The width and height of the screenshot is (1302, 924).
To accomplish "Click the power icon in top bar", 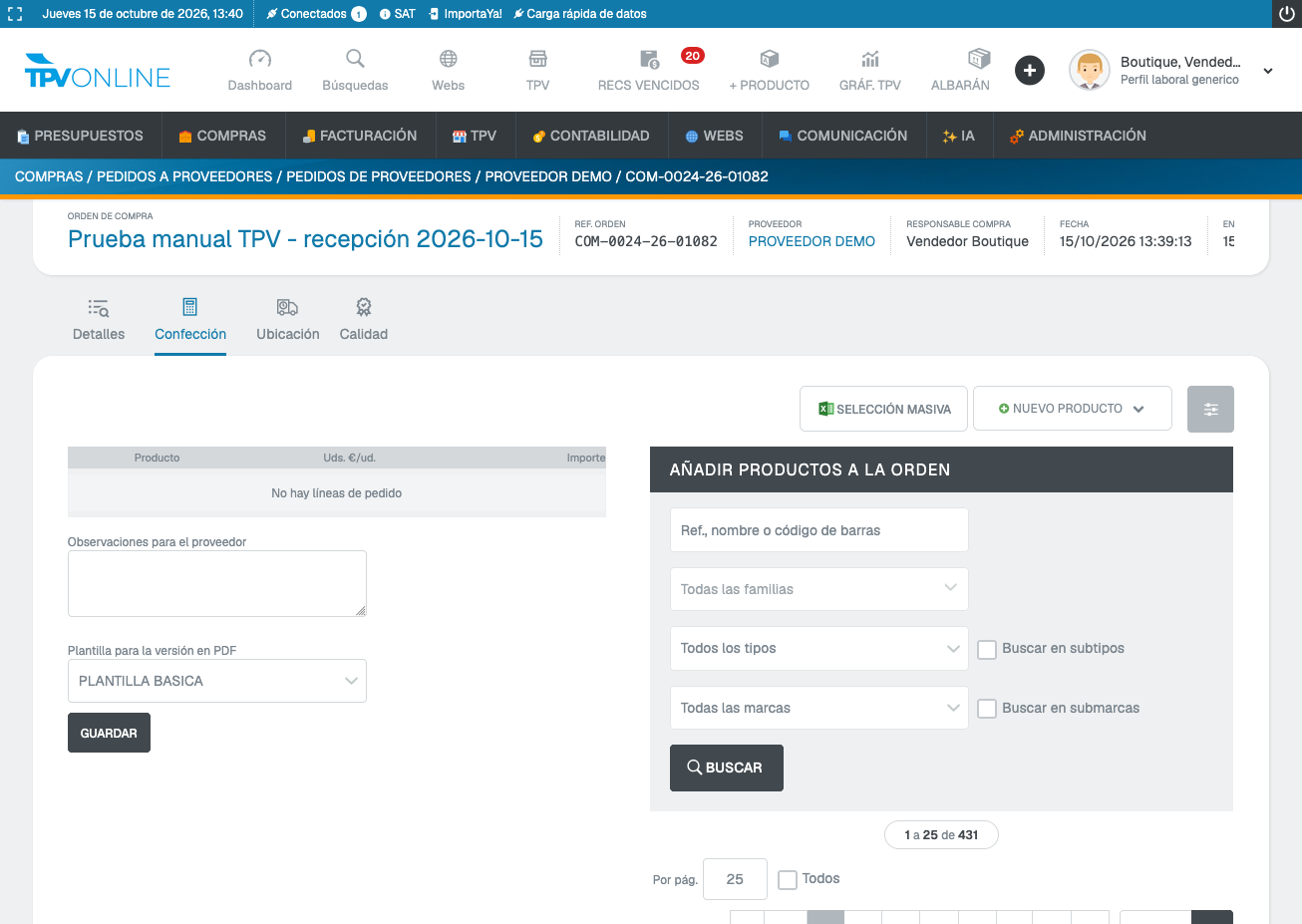I will [1287, 14].
